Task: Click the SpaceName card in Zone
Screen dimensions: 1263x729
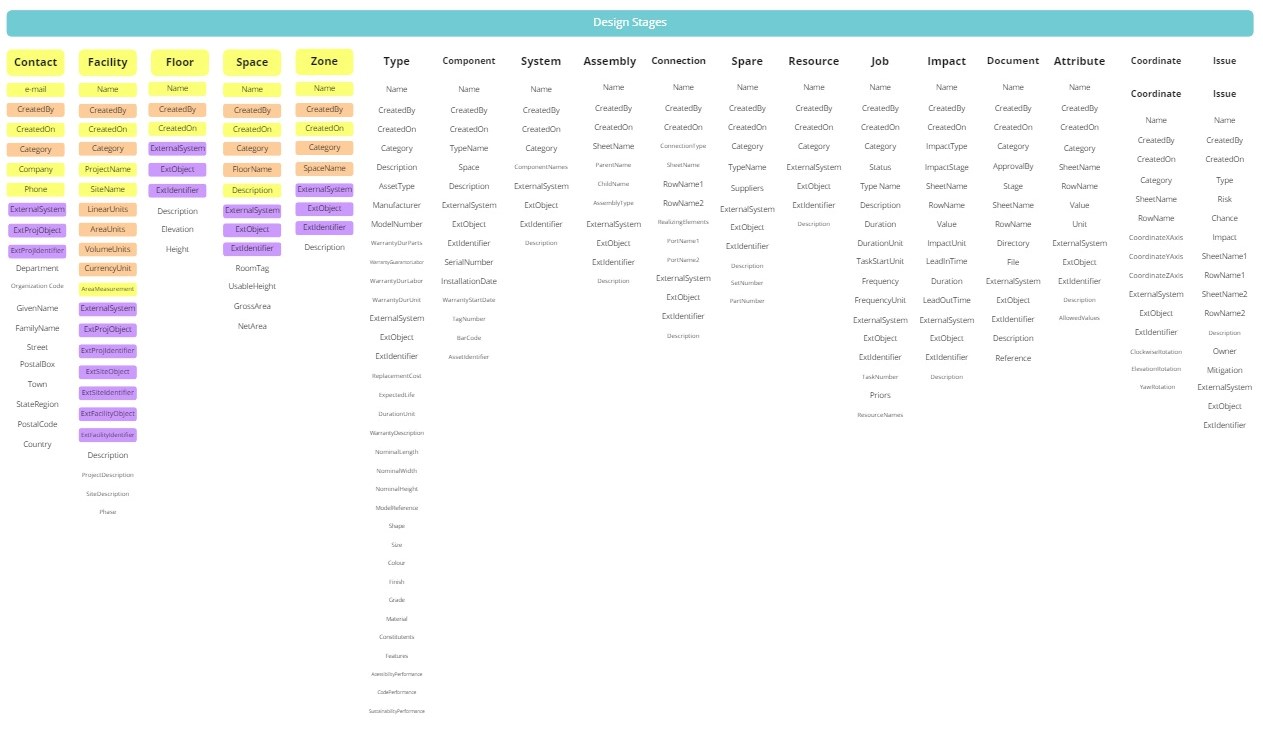Action: (x=324, y=168)
